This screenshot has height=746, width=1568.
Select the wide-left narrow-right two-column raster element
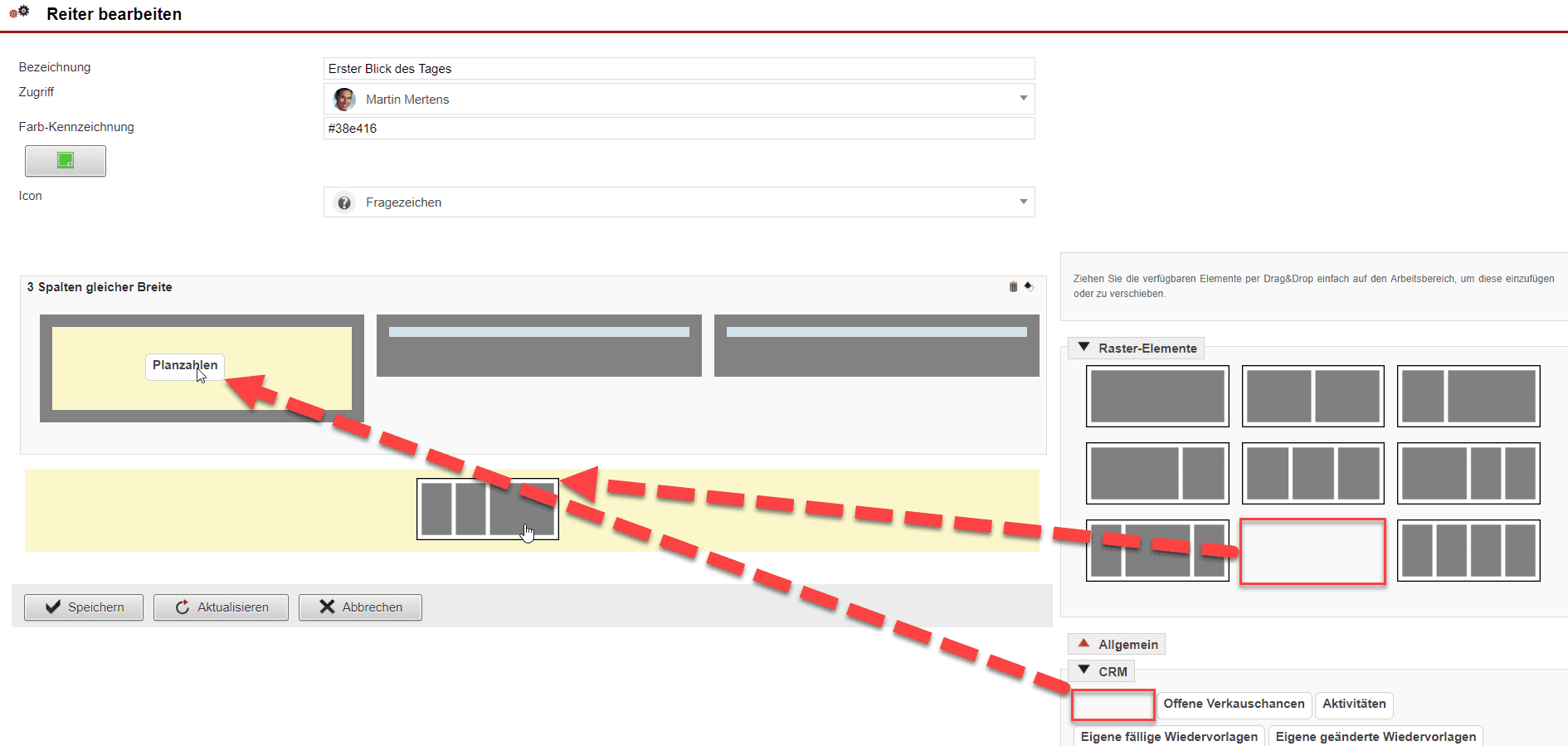[x=1157, y=474]
